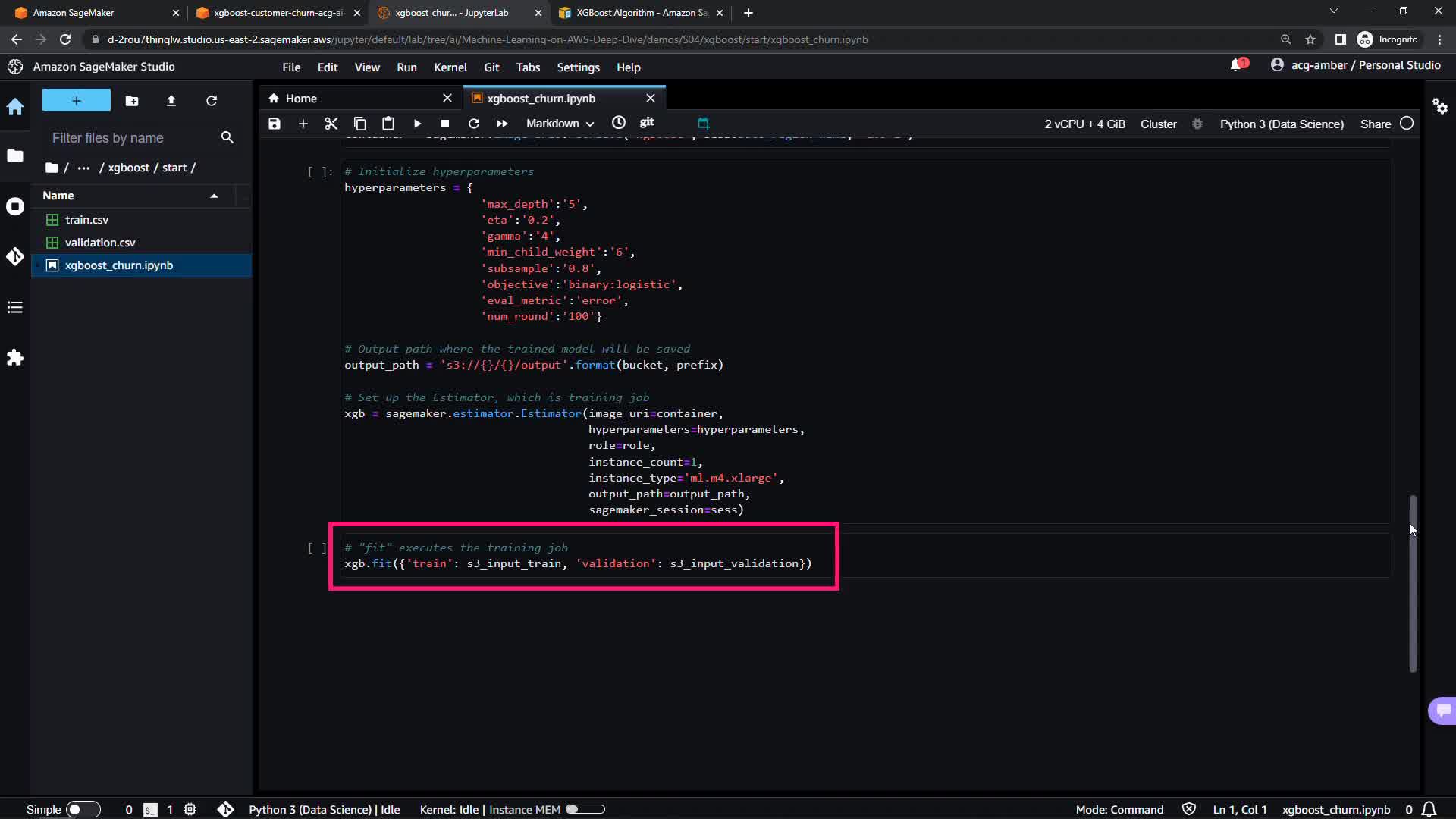Open the Markdown cell type dropdown
The image size is (1456, 819).
pyautogui.click(x=560, y=124)
